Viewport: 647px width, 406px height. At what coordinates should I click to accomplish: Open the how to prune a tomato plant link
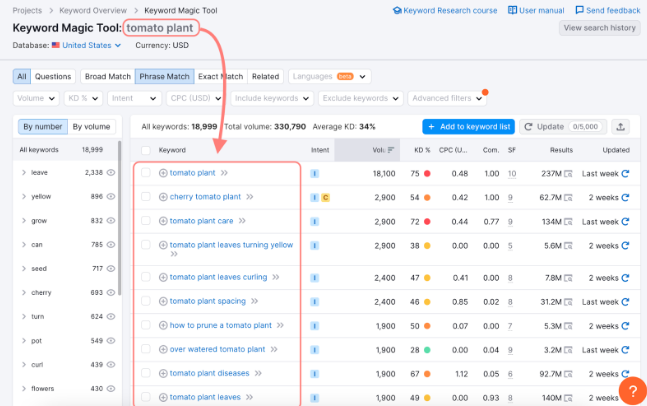tap(221, 325)
